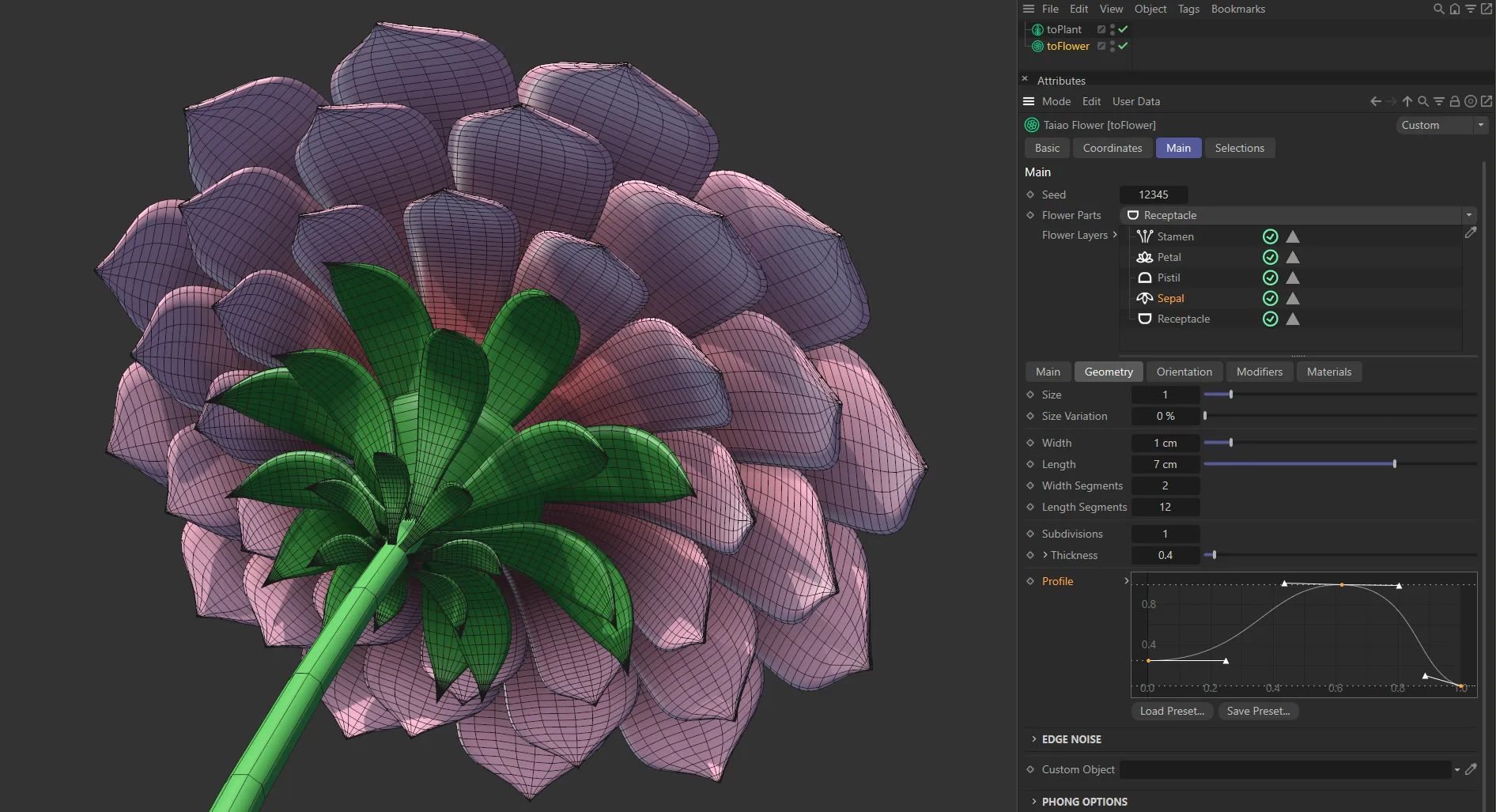Click the toFlower object icon
This screenshot has width=1496, height=812.
pyautogui.click(x=1037, y=46)
